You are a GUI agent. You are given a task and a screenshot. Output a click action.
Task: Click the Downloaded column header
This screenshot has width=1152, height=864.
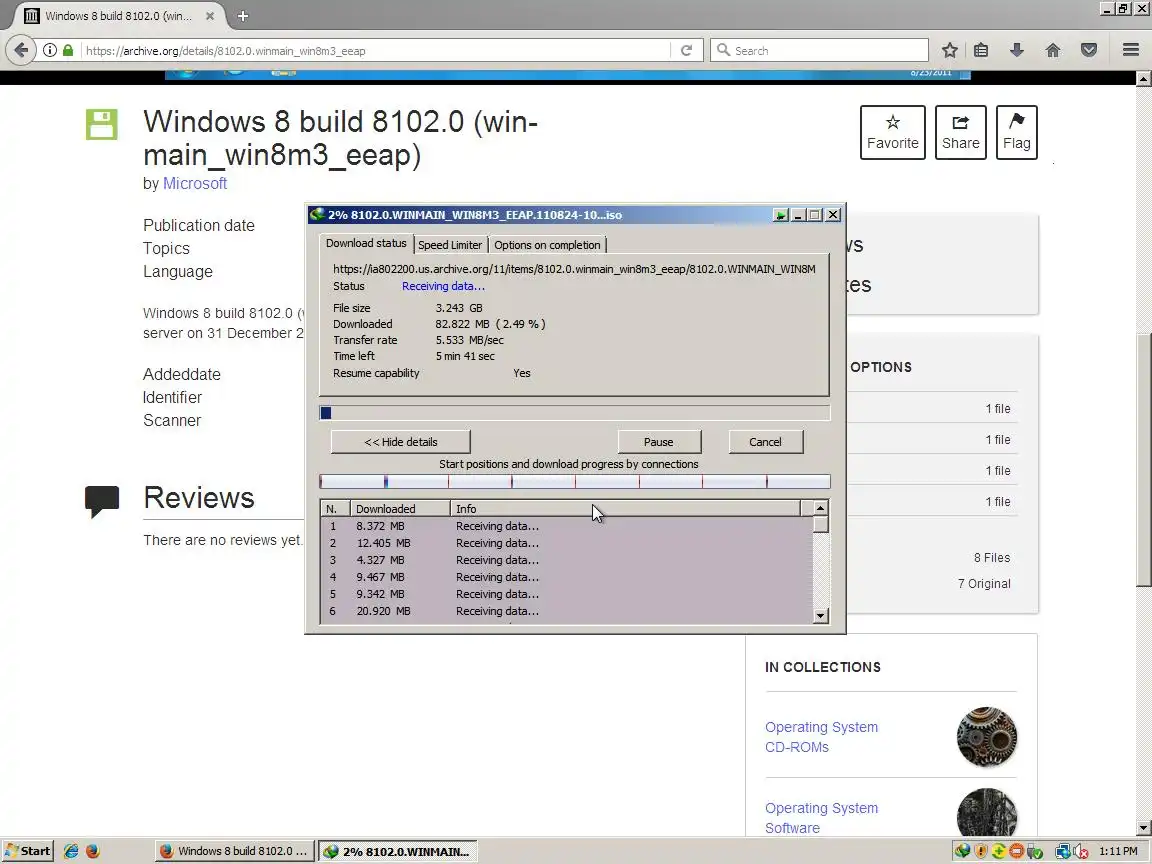[400, 508]
